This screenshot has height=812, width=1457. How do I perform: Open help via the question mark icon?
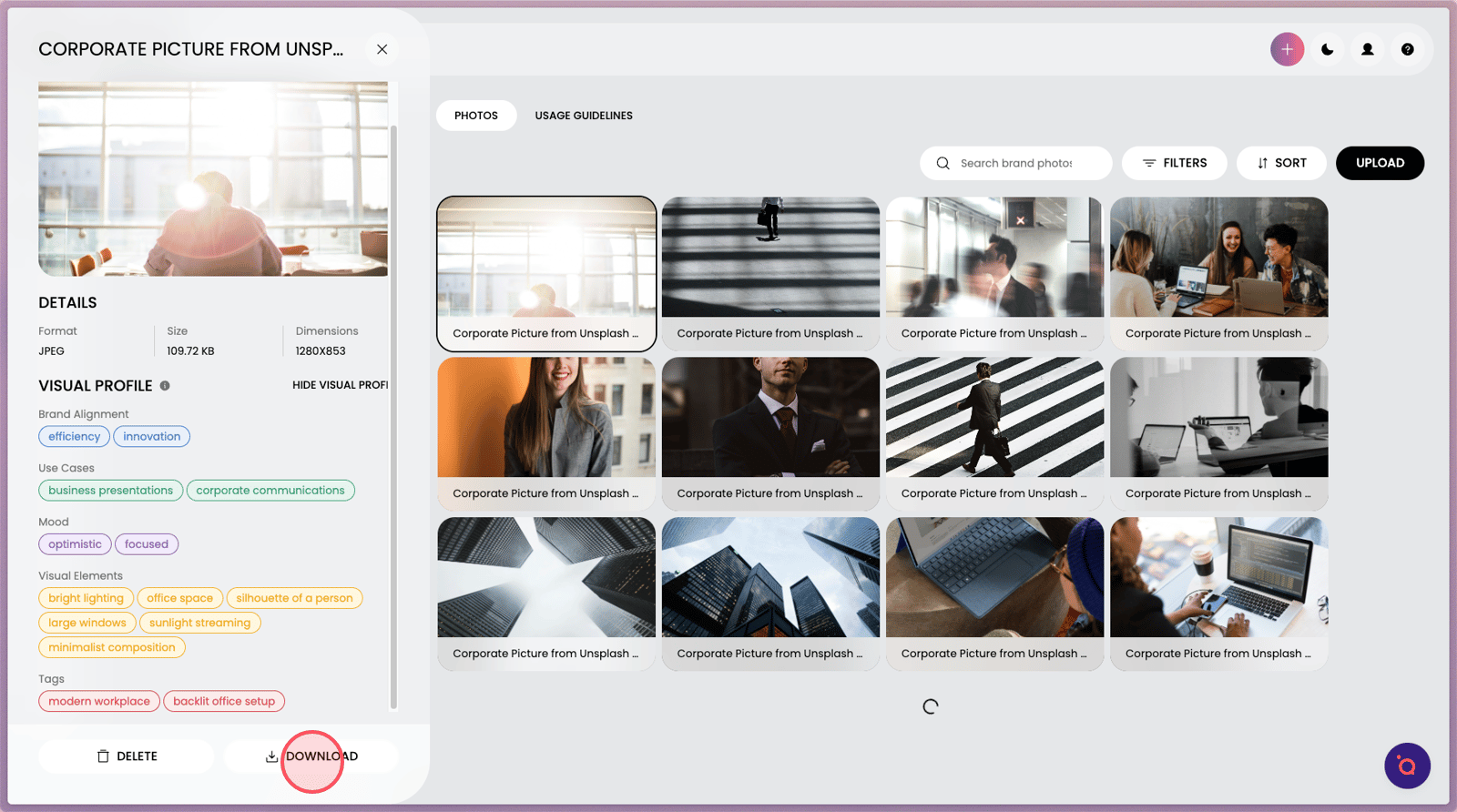click(1407, 49)
